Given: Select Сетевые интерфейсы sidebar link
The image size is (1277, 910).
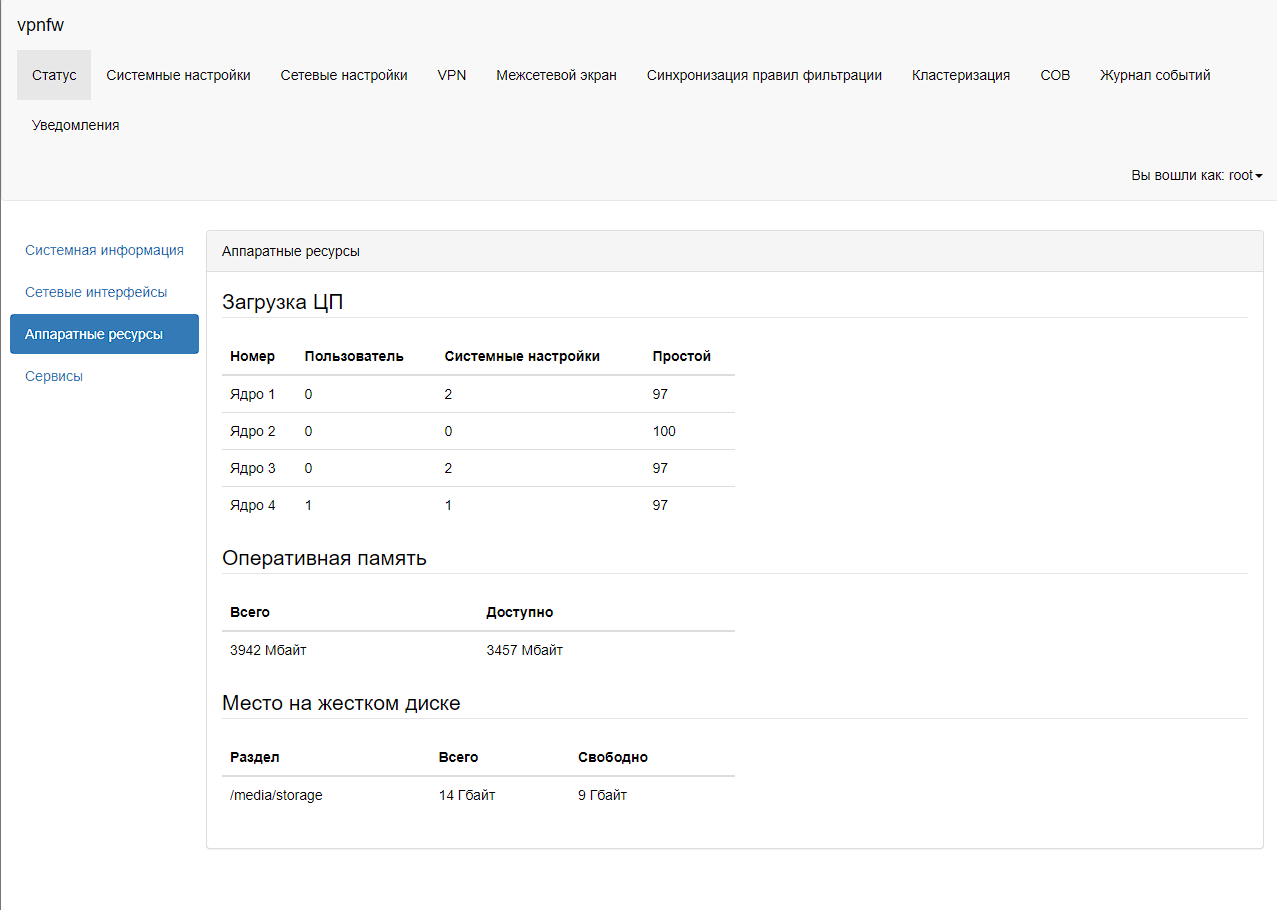Looking at the screenshot, I should 96,292.
